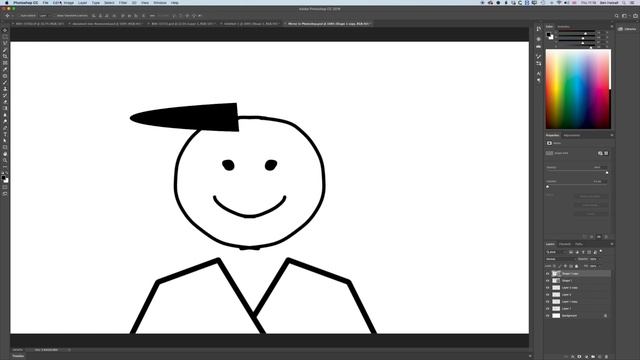Select the Hand tool
The image size is (640, 360).
click(x=5, y=154)
